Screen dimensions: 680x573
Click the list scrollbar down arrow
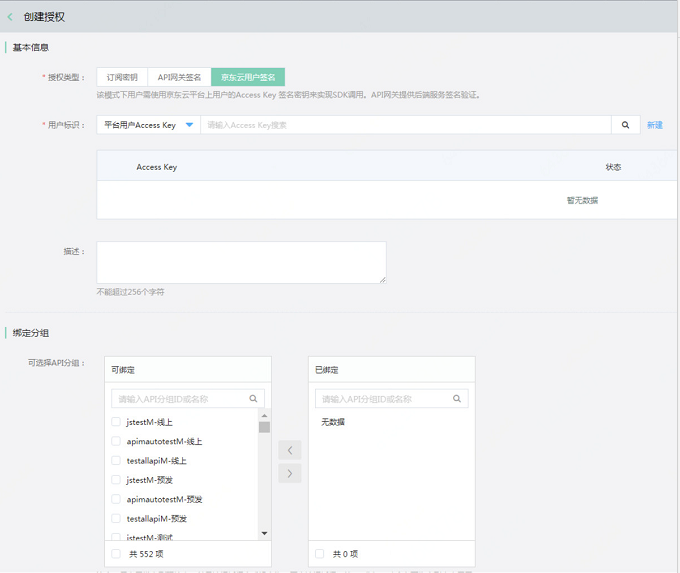265,533
